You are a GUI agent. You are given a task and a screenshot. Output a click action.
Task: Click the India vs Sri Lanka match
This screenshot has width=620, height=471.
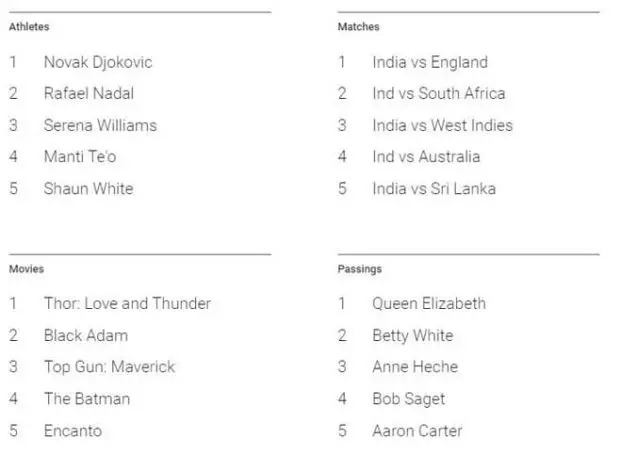(x=434, y=189)
